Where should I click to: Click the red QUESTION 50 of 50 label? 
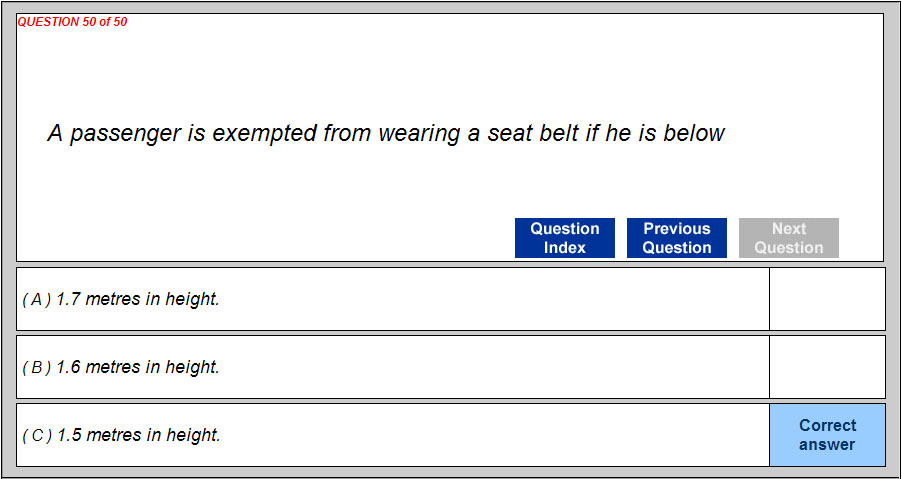pos(73,22)
